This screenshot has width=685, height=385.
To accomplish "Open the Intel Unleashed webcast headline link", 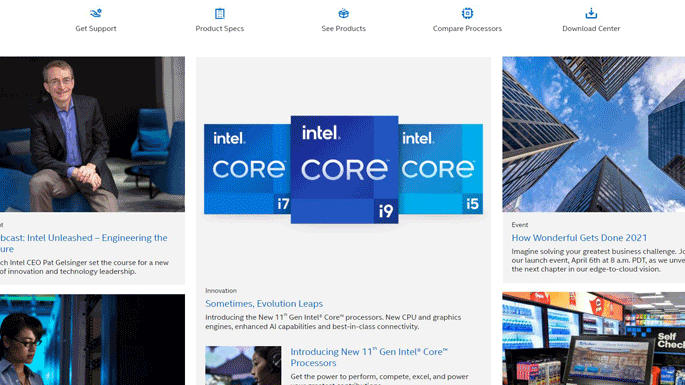I will coord(83,243).
